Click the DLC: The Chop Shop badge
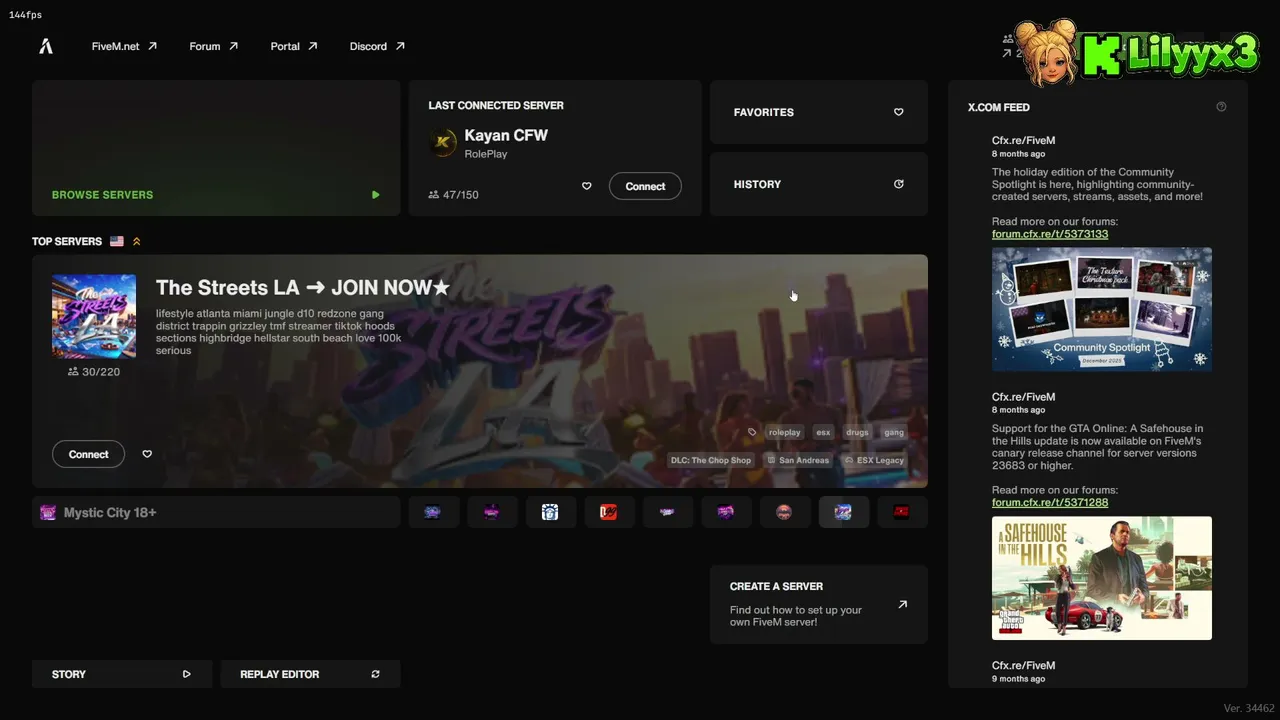Viewport: 1280px width, 720px height. (711, 460)
